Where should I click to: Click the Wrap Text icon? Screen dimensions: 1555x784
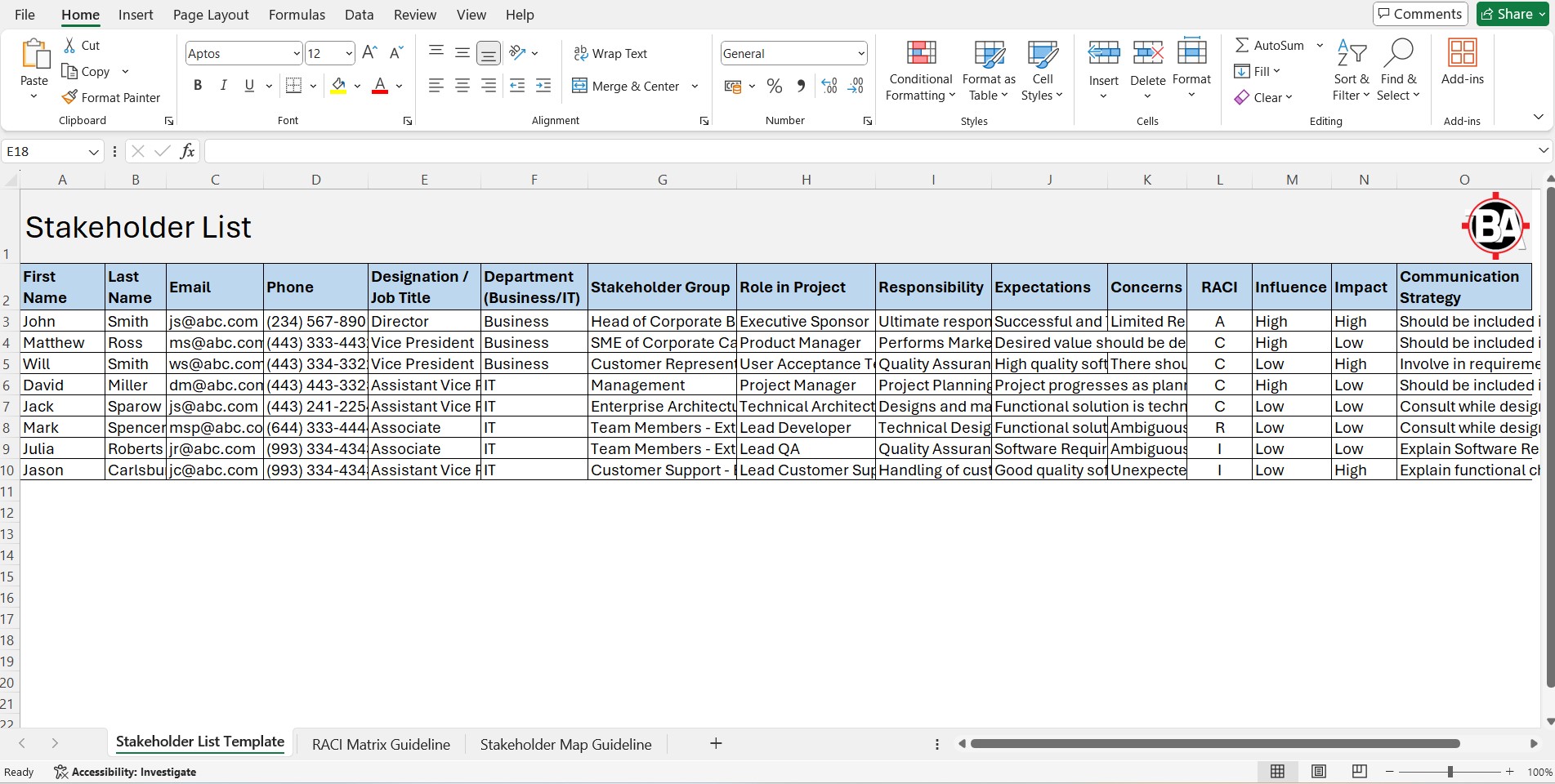(581, 53)
